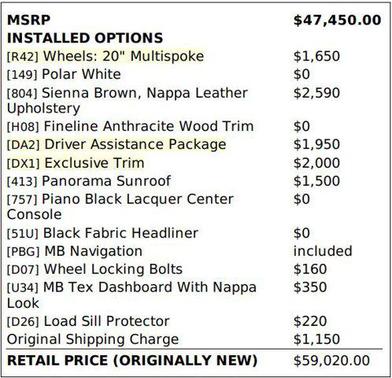
Task: Click the RETAIL PRICE total $59,020.00
Action: click(331, 361)
